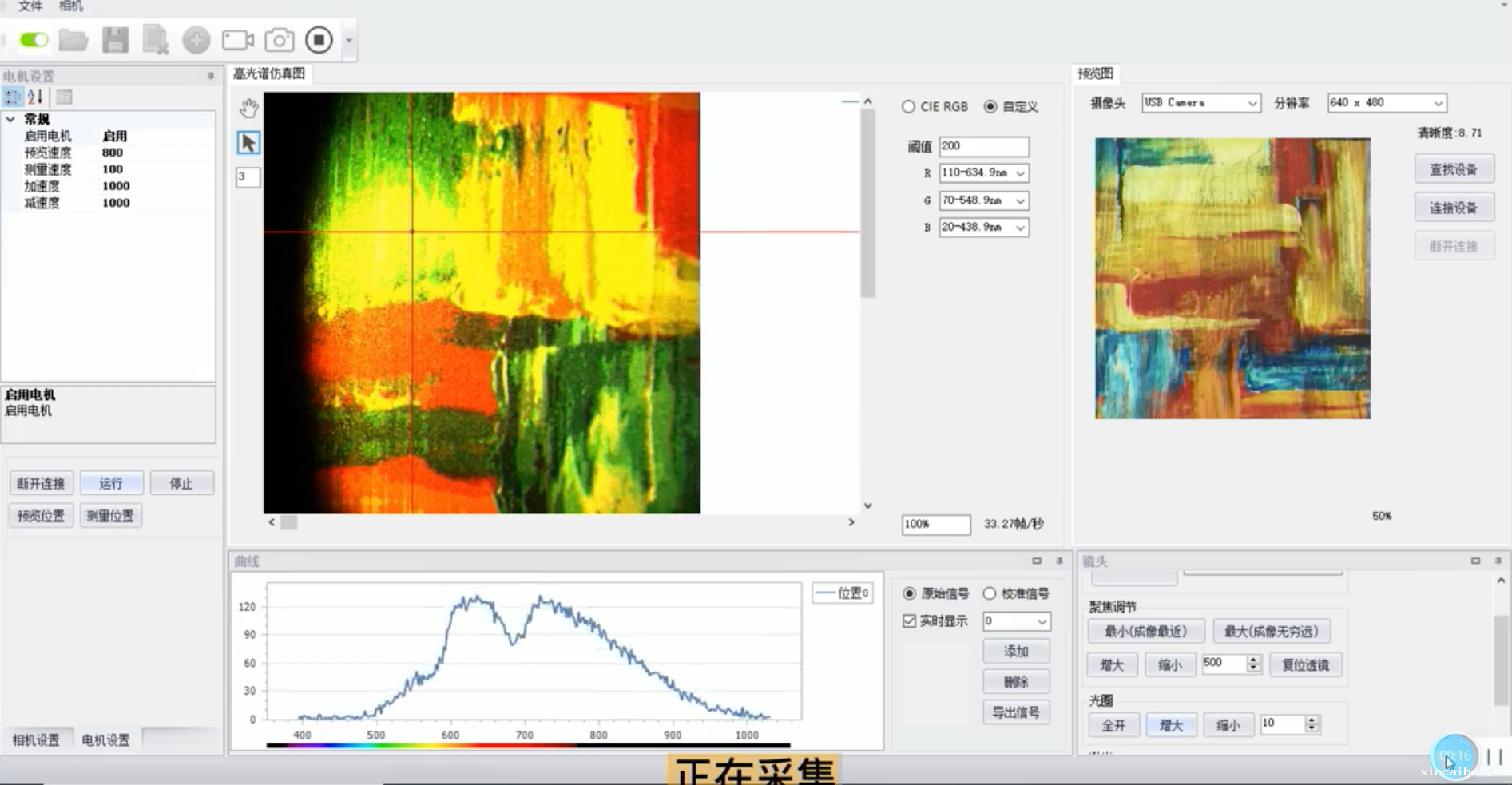Select the arrow pointer tool
1512x785 pixels.
[x=248, y=142]
